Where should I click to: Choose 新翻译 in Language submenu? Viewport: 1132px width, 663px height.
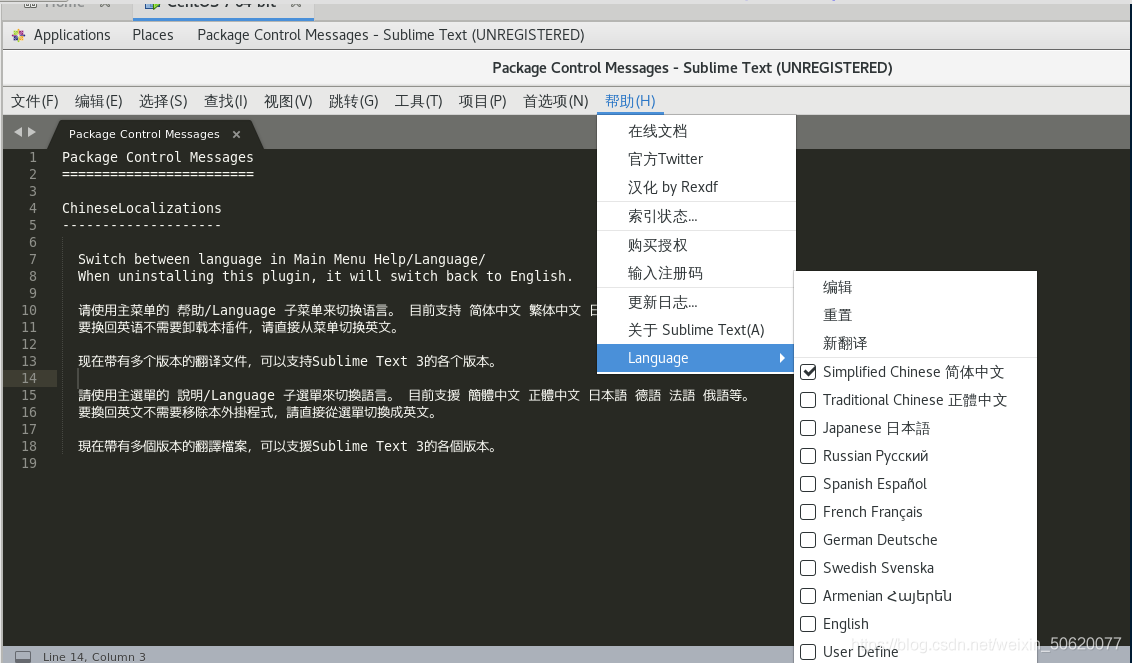tap(915, 343)
